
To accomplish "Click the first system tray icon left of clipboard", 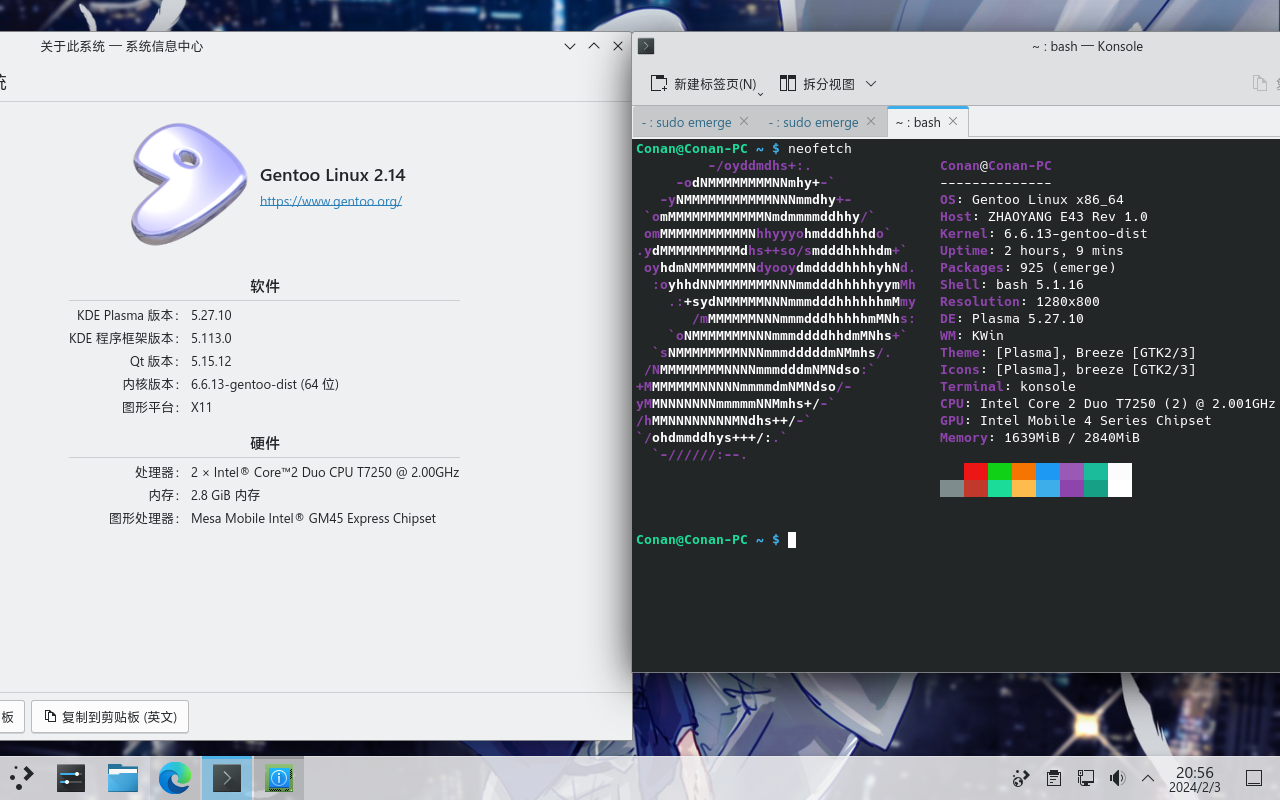I will click(1021, 778).
